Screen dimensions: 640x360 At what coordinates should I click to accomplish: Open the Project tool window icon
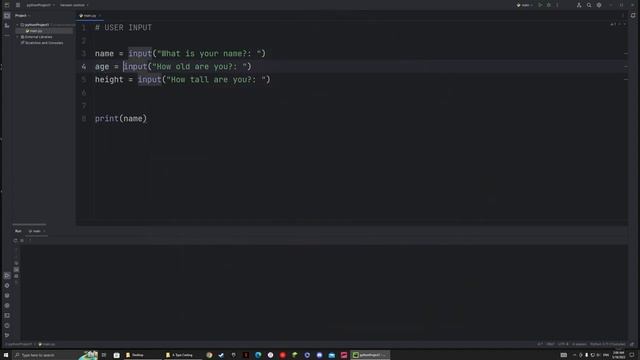coord(7,16)
